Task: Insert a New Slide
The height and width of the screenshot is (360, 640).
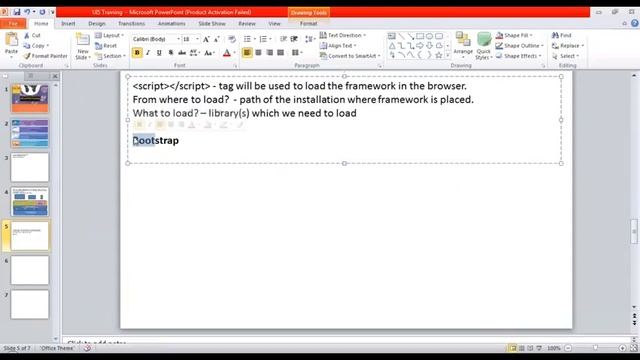Action: [x=83, y=46]
